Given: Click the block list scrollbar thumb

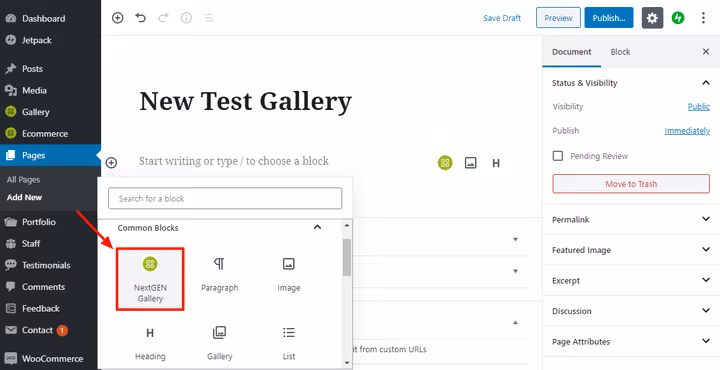Looking at the screenshot, I should [347, 257].
